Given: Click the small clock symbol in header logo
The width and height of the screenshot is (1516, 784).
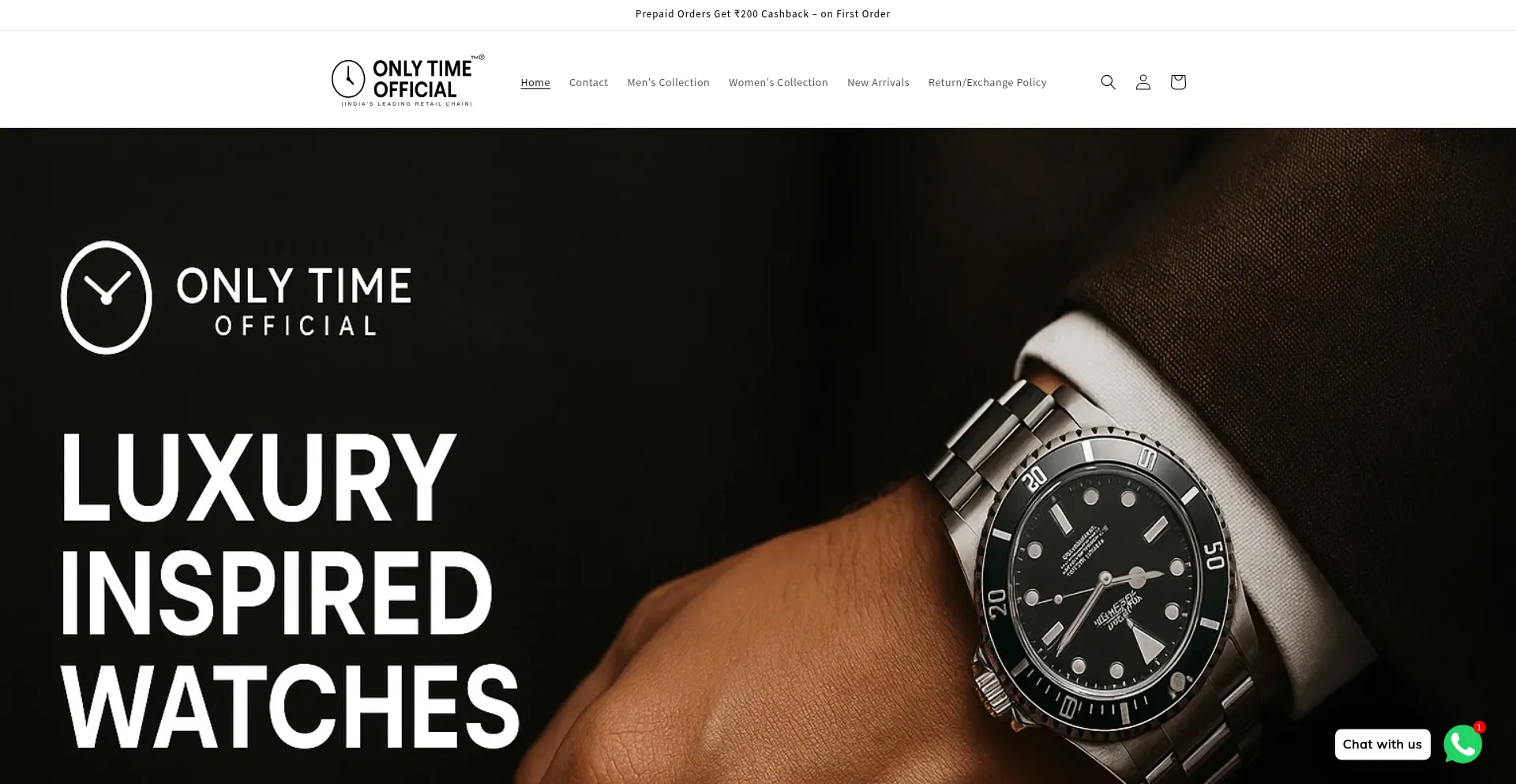Looking at the screenshot, I should click(348, 78).
